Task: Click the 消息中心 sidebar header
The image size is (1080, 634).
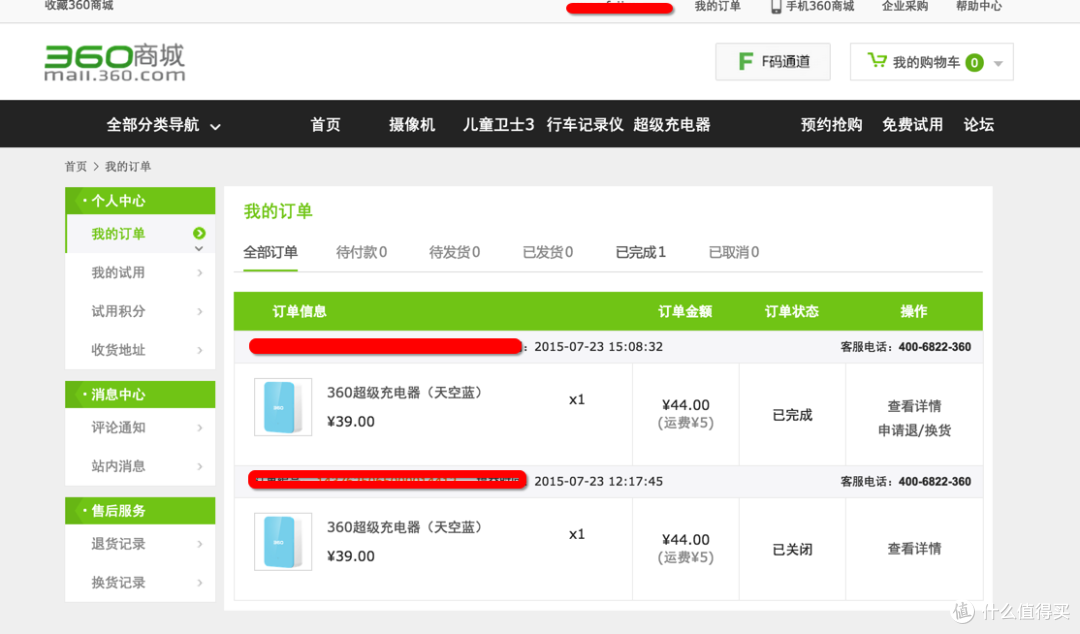Action: pyautogui.click(x=141, y=394)
